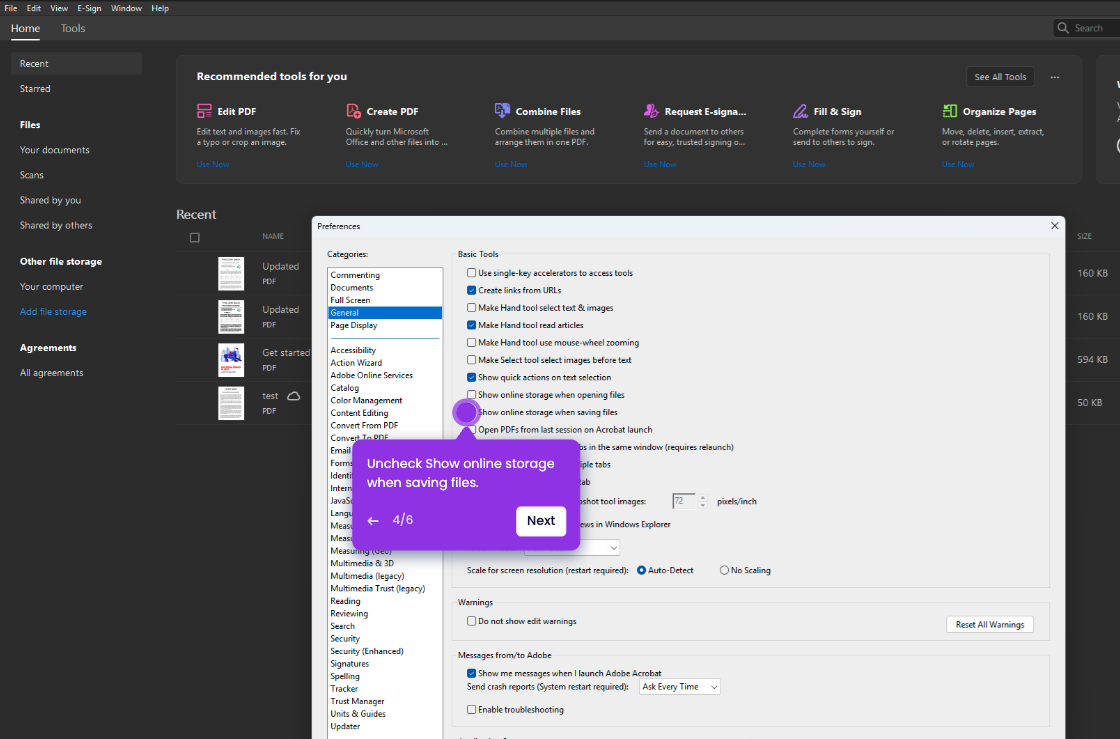This screenshot has width=1120, height=739.
Task: Click the Search magnifier icon
Action: (x=1063, y=28)
